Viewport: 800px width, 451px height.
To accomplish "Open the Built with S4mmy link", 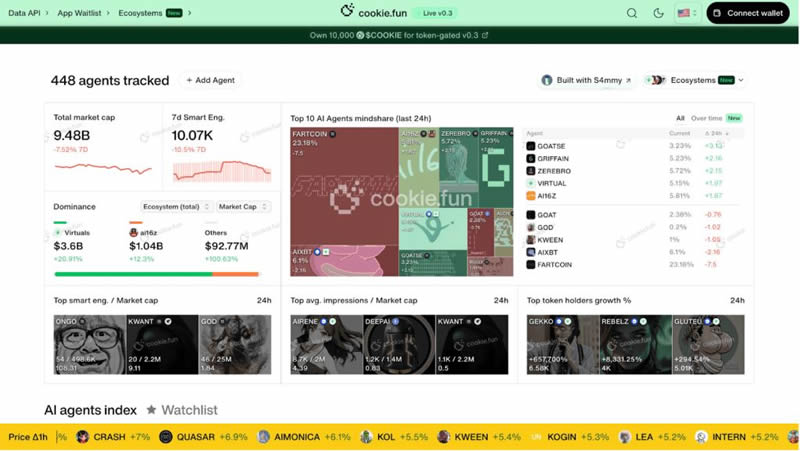I will pos(585,80).
